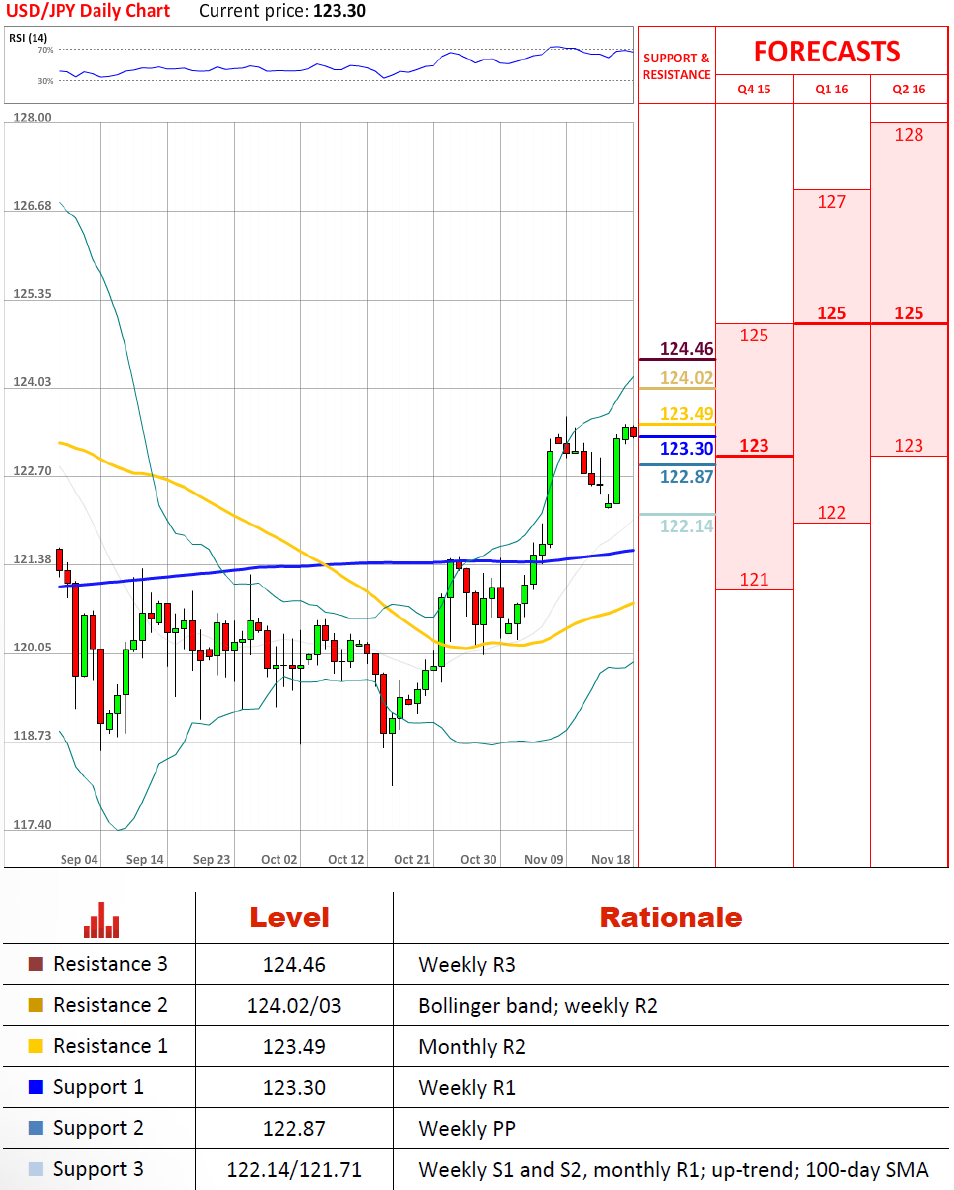Viewport: 954px width, 1190px height.
Task: Click the Support 2 steel-blue swatch
Action: click(x=36, y=1128)
